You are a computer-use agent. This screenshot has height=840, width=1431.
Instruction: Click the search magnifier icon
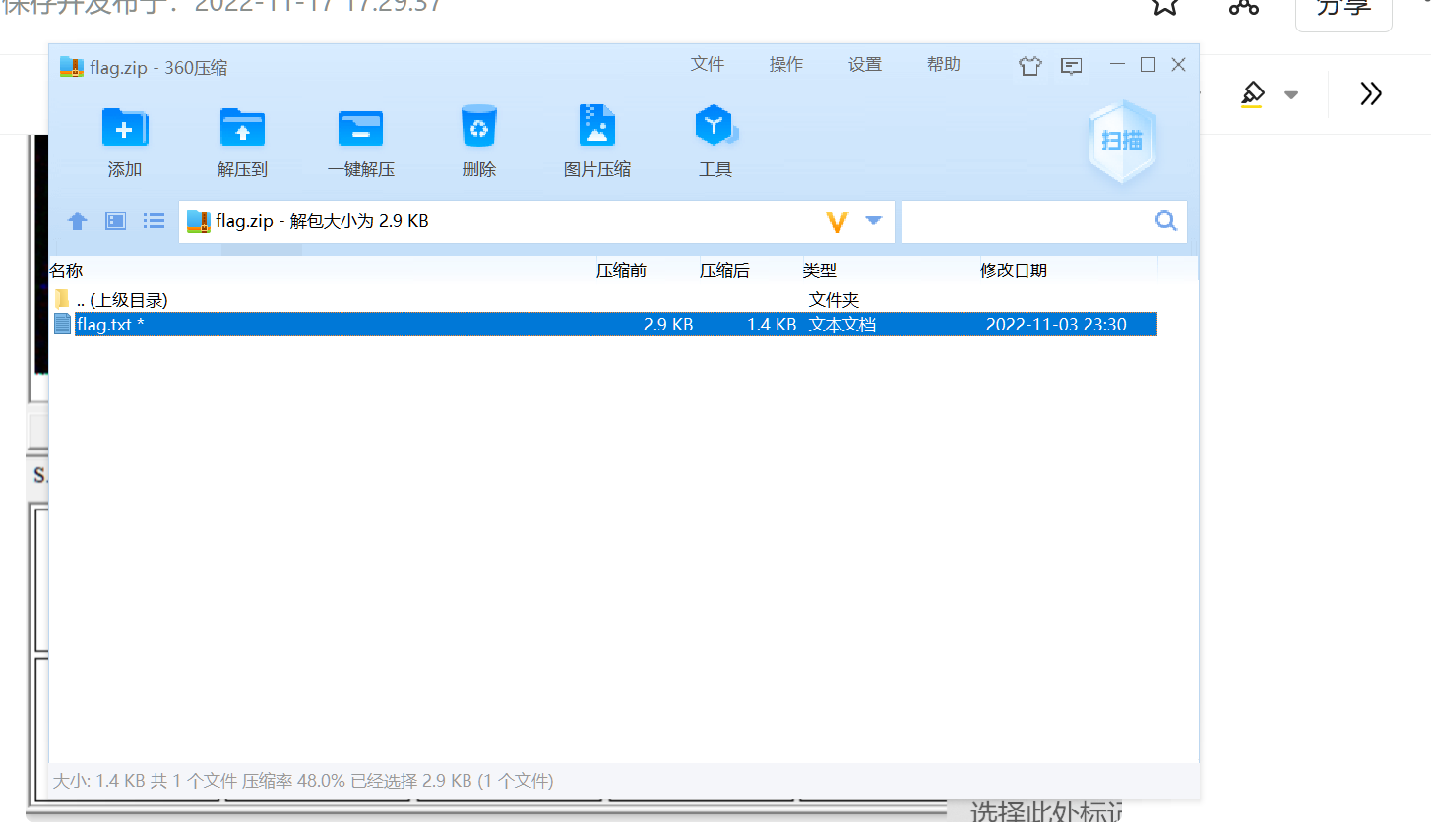1165,221
